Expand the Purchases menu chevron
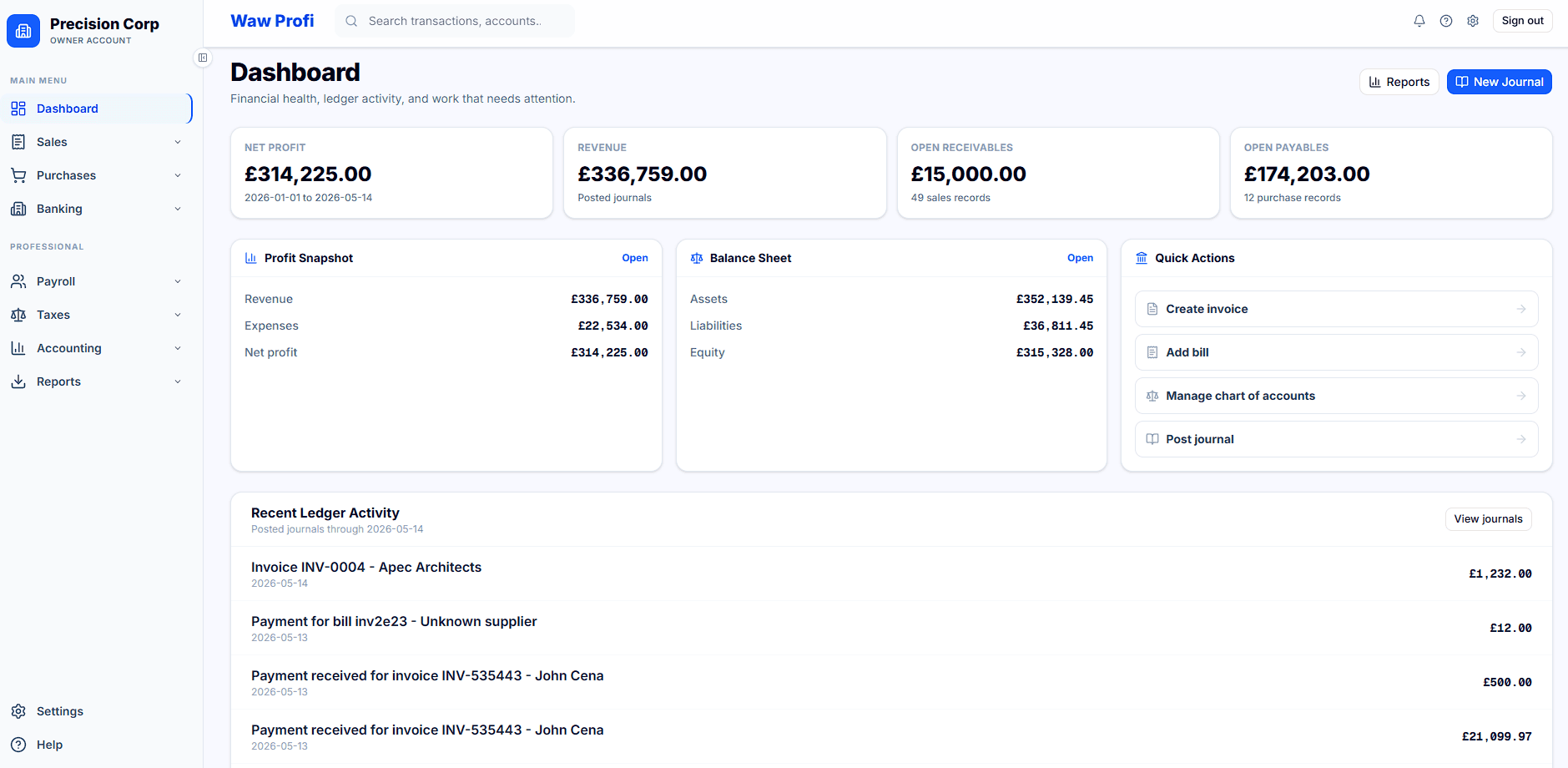 tap(178, 175)
